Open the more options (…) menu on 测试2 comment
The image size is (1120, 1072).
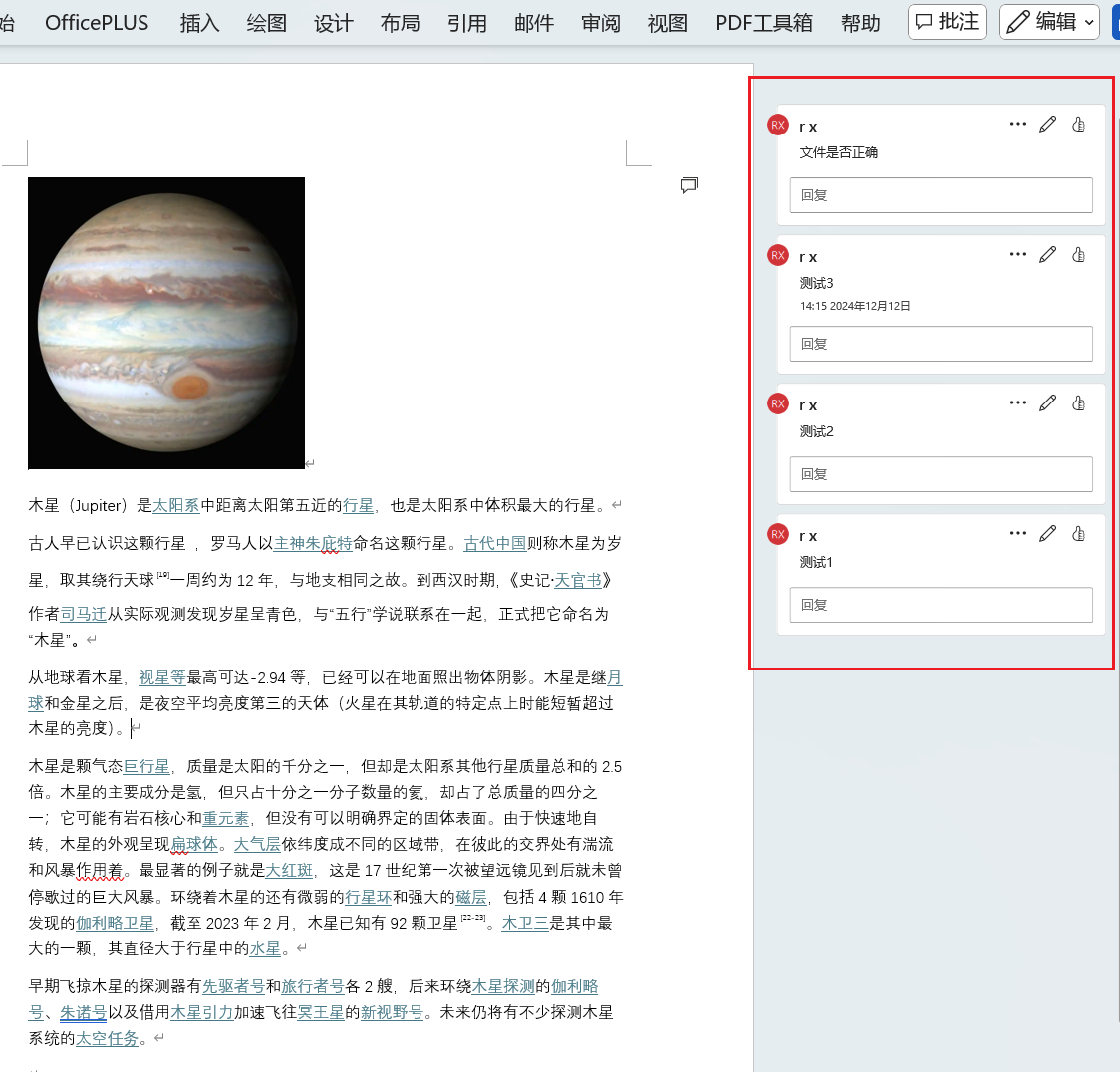pyautogui.click(x=1017, y=402)
